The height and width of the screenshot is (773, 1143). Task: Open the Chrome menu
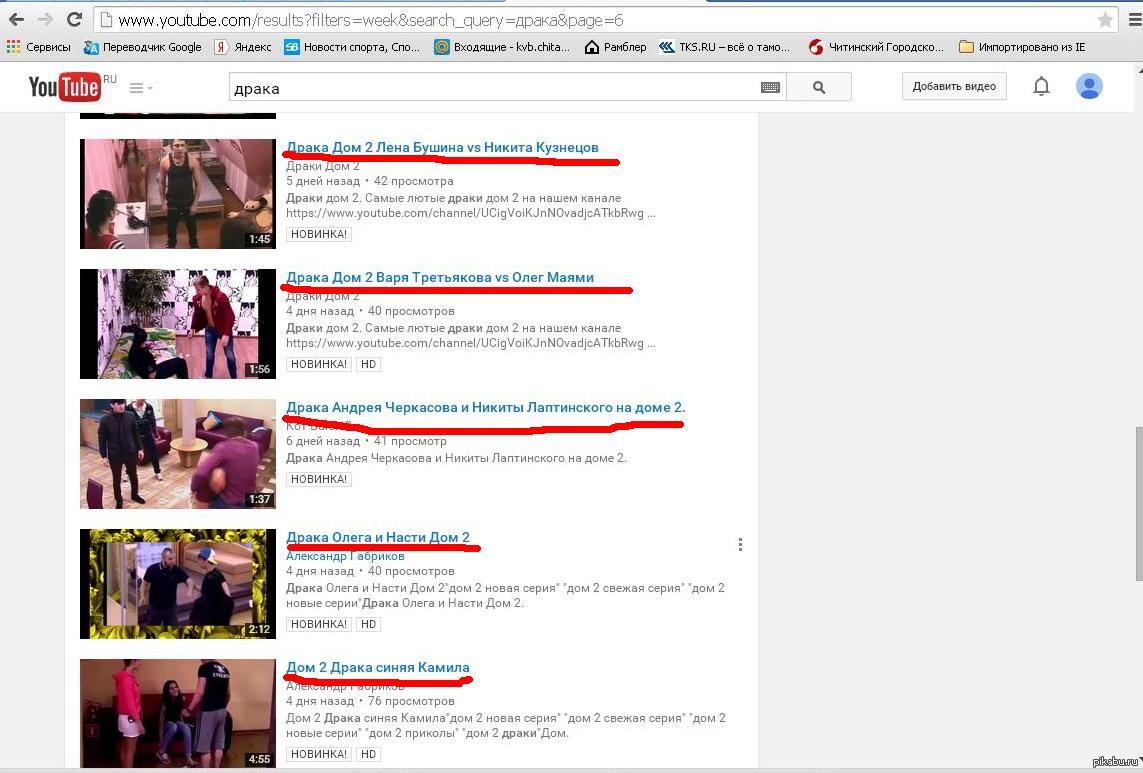1134,20
